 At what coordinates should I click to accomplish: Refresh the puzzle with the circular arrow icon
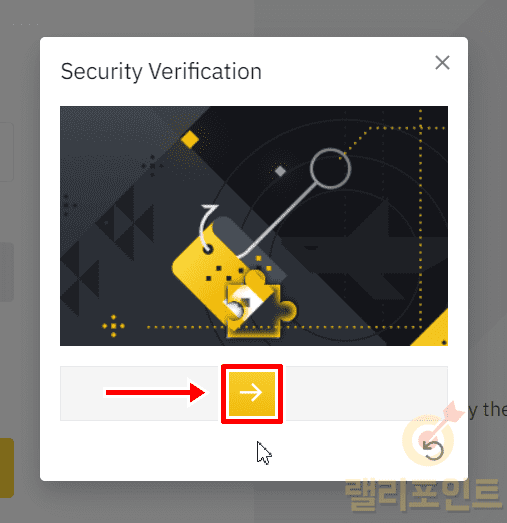click(x=433, y=450)
